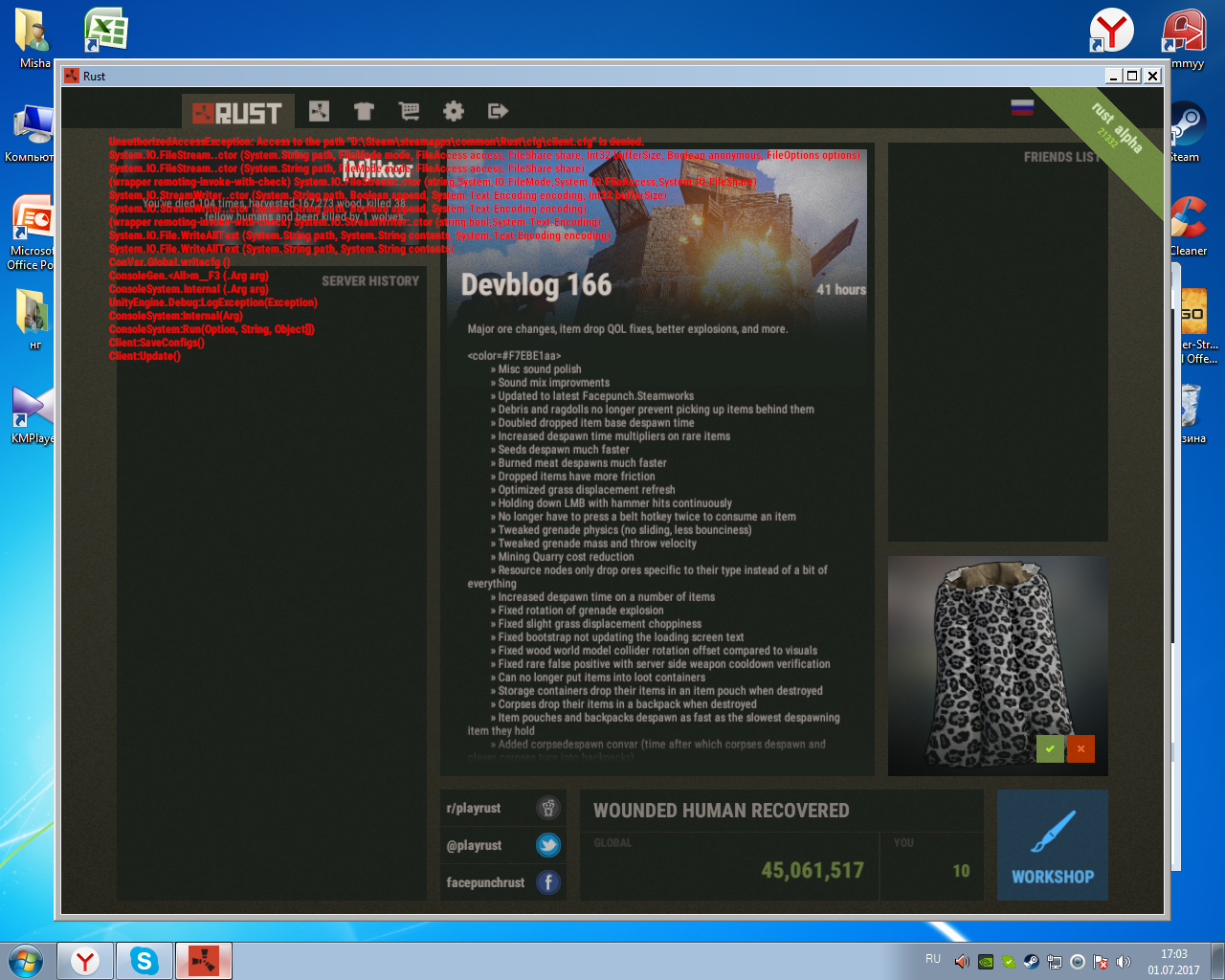Open the Ammyy desktop shortcut
Screen dimensions: 1225x980
click(1184, 38)
